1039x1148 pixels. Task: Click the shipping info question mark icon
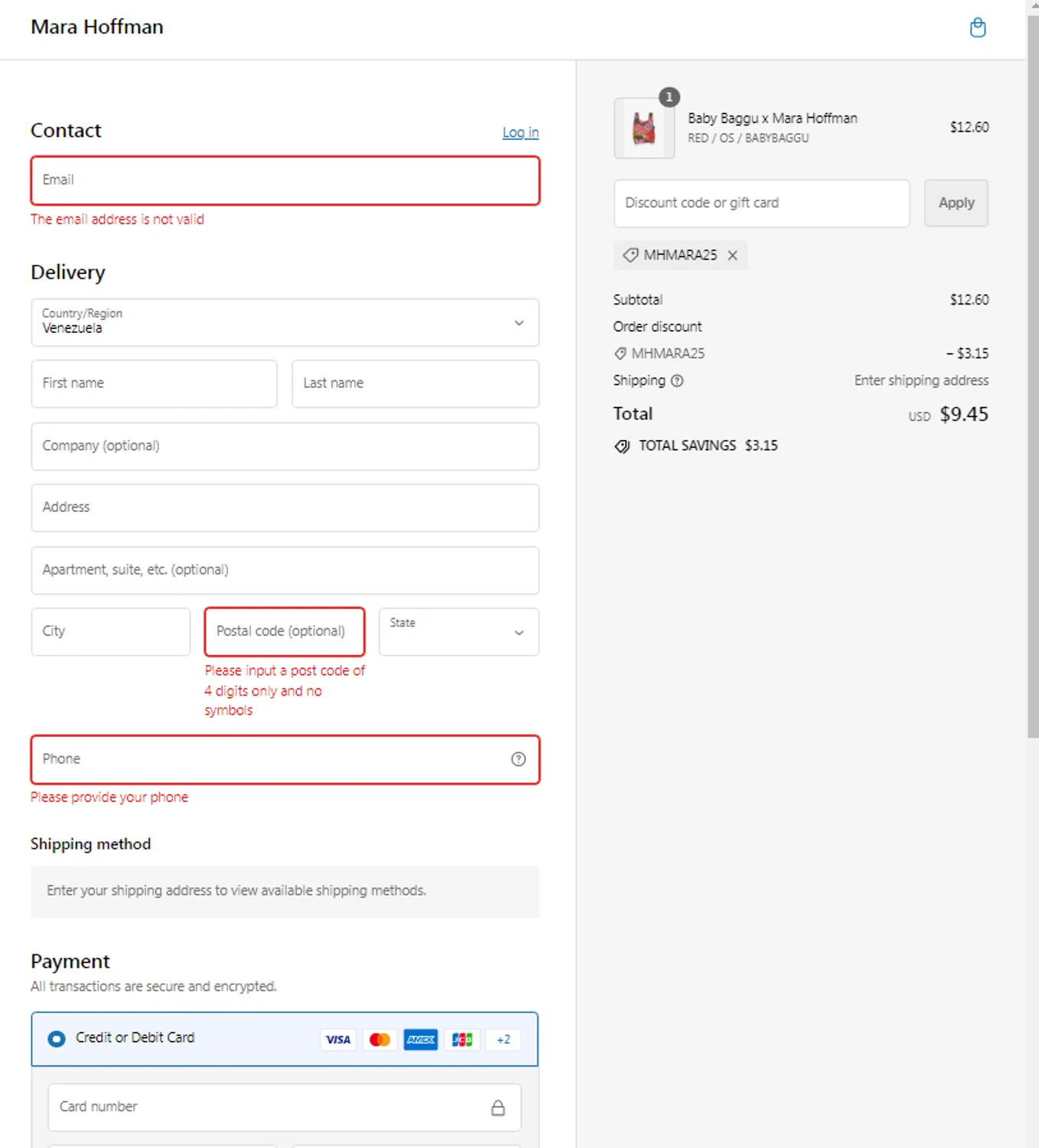click(677, 381)
